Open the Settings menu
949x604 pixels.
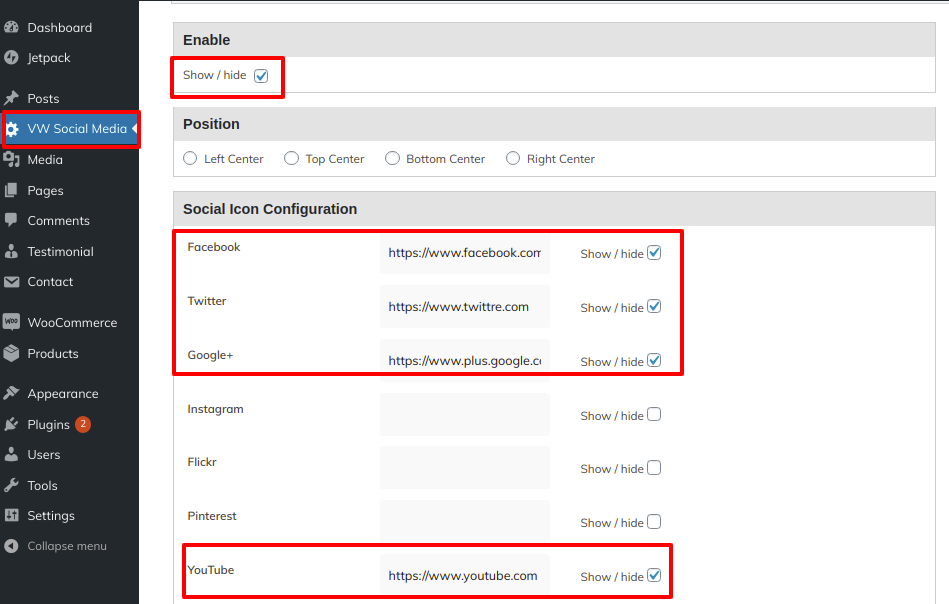click(51, 516)
